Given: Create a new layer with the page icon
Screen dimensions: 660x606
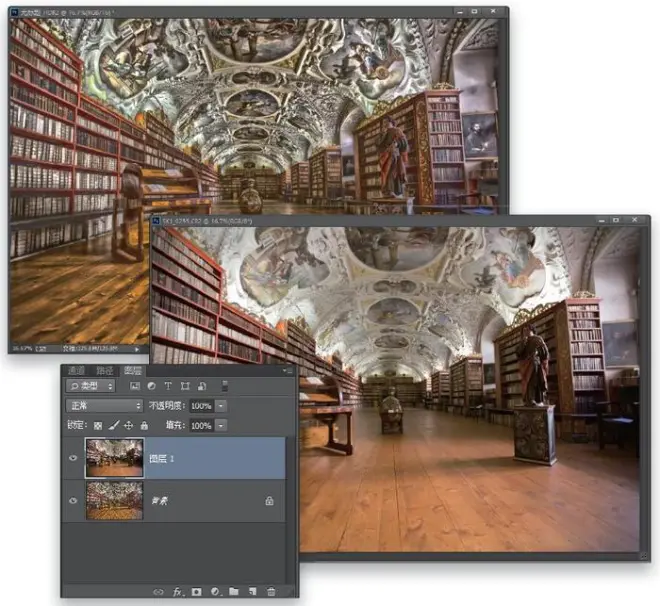Looking at the screenshot, I should pos(252,592).
